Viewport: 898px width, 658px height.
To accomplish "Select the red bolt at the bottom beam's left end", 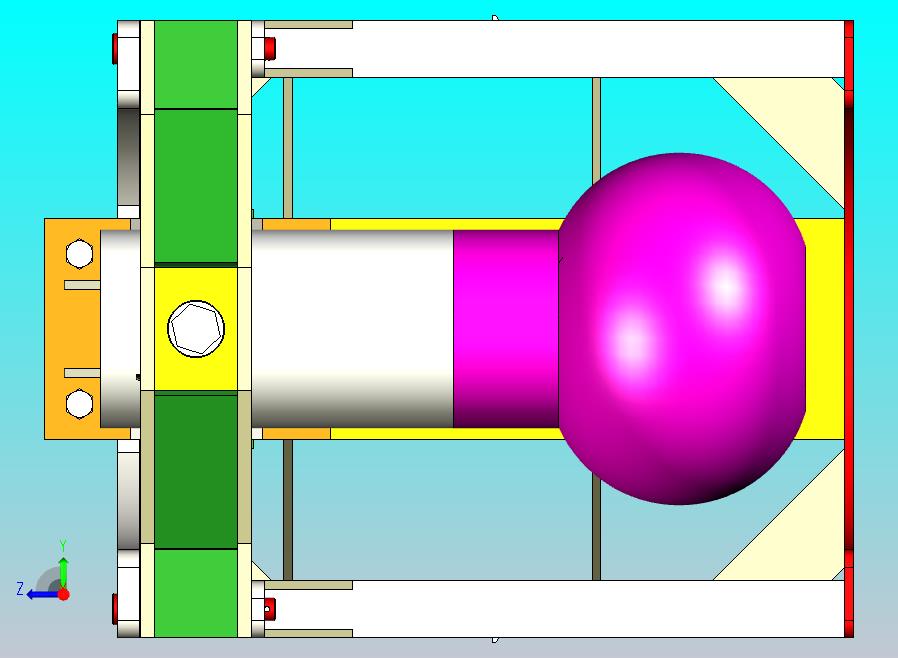I will 269,609.
